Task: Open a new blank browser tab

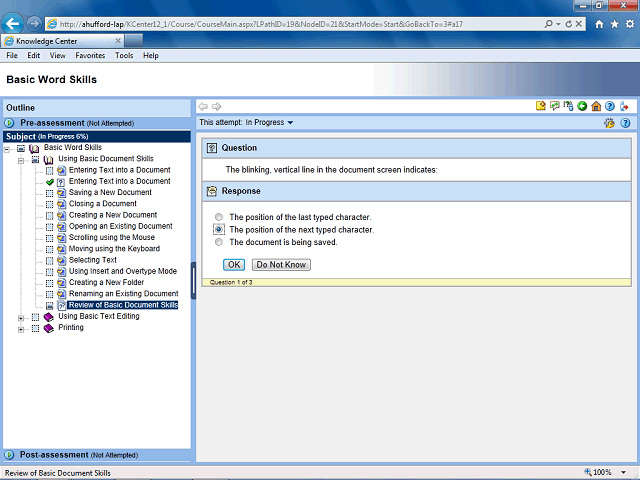Action: [133, 41]
